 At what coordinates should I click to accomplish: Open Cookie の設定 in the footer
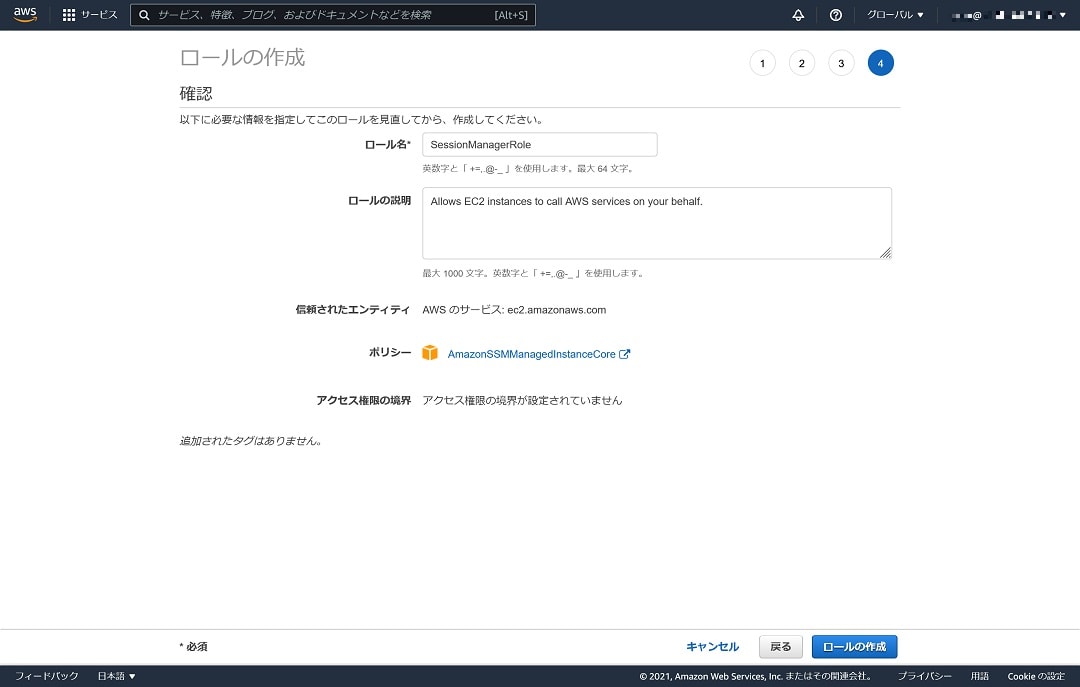tap(1036, 676)
